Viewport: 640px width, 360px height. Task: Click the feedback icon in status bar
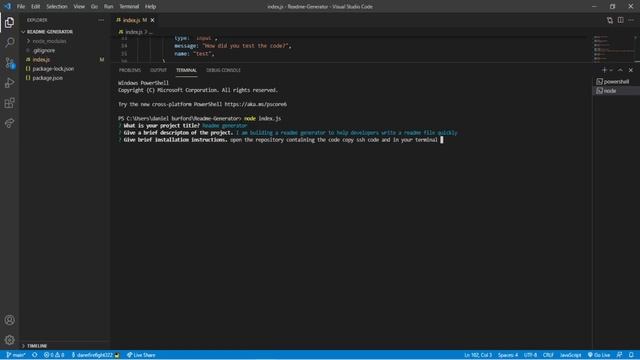(x=619, y=355)
